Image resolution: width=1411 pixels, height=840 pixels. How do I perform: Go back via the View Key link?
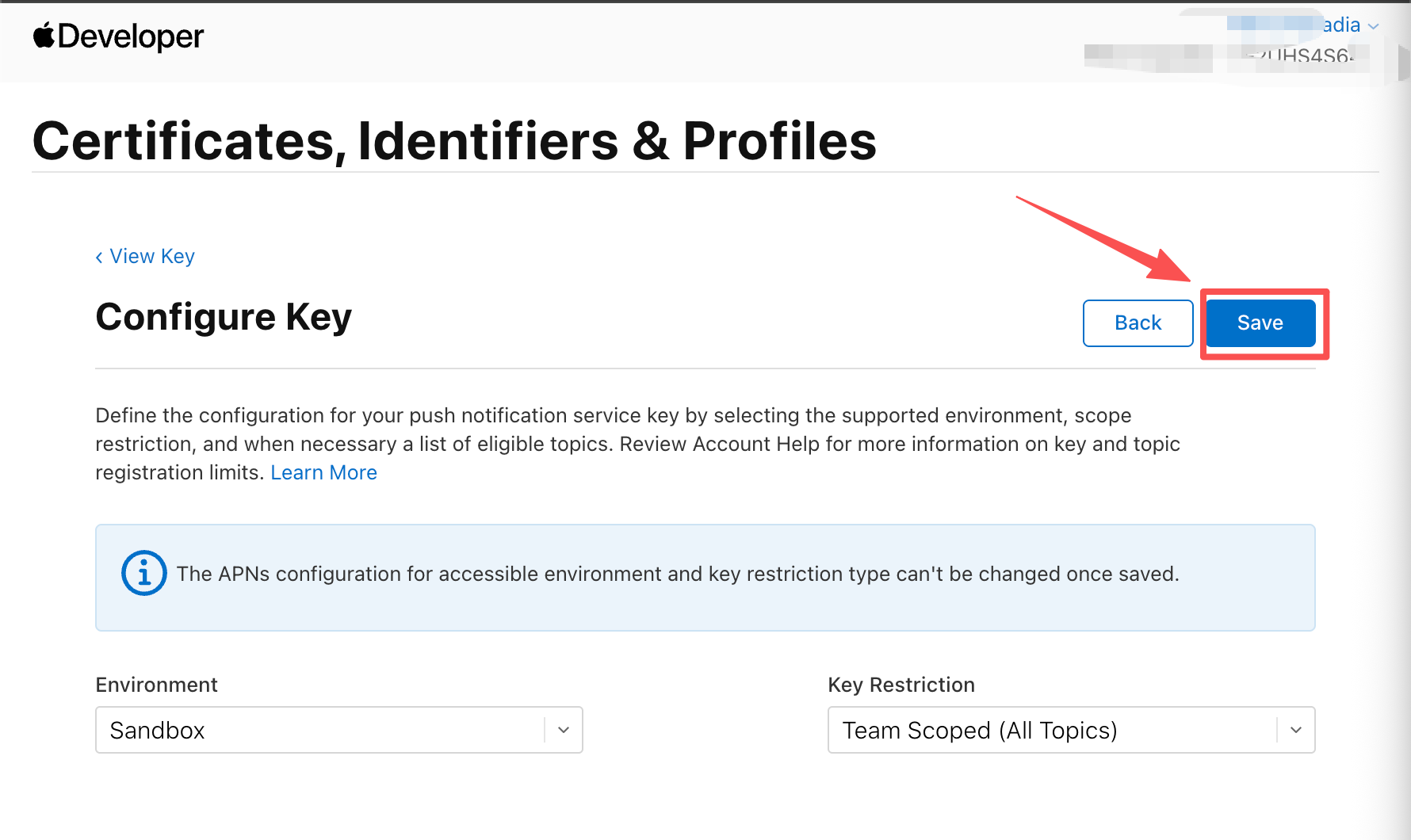(152, 257)
